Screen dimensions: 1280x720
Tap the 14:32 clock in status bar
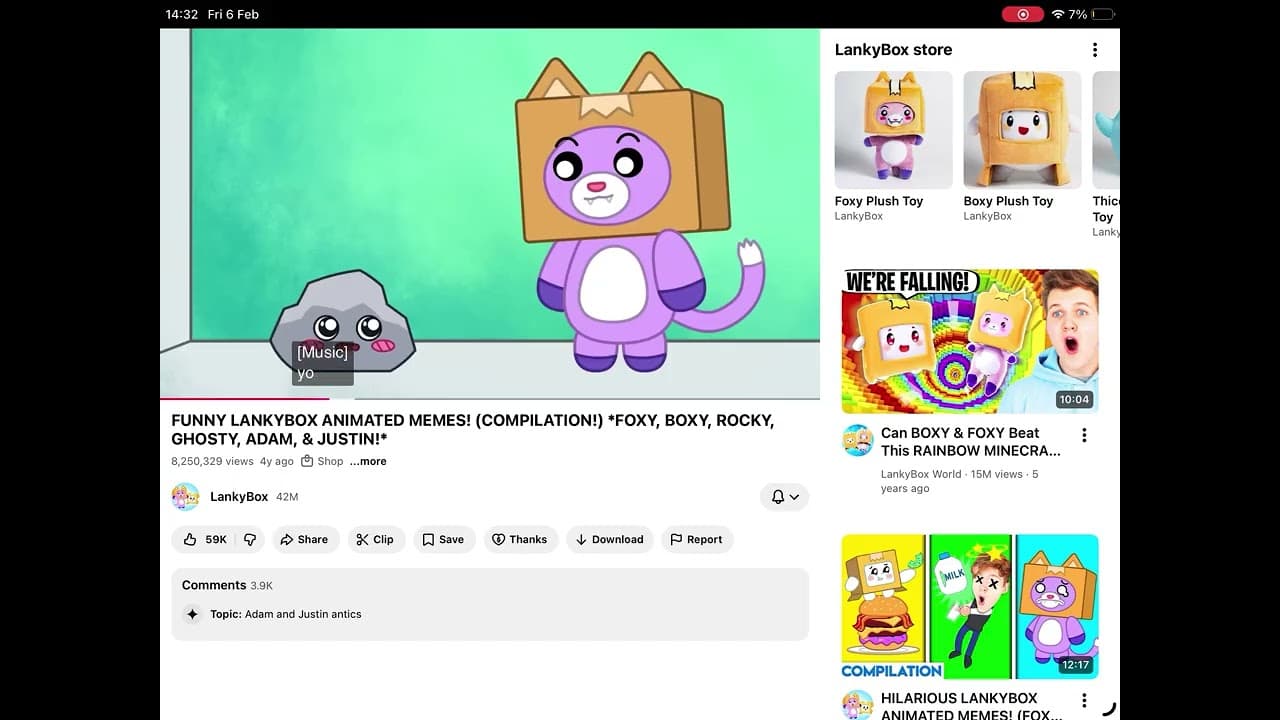(x=182, y=14)
